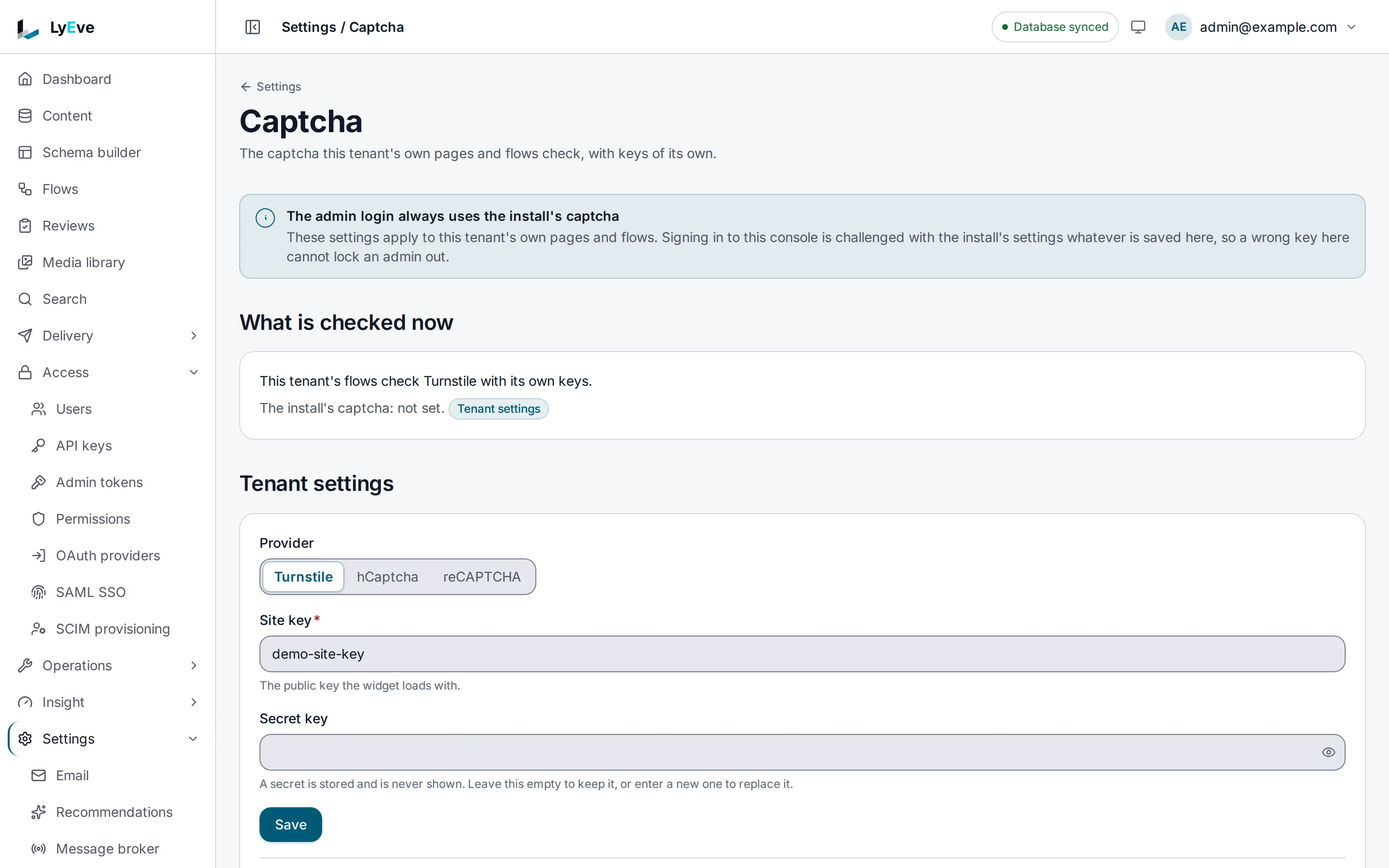This screenshot has height=868, width=1389.
Task: Click the LyEve brand name
Action: 72,27
